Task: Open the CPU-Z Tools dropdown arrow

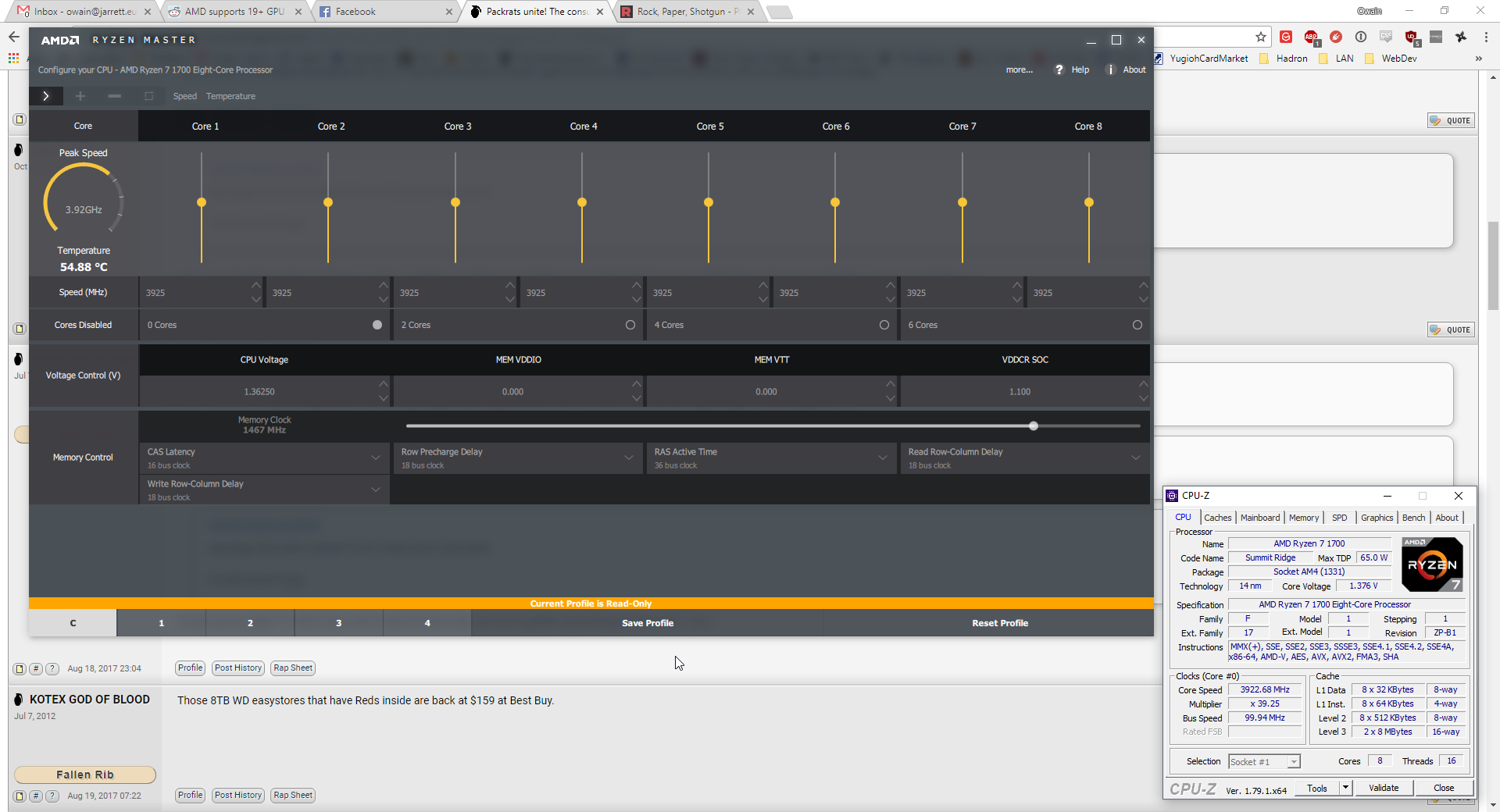Action: pyautogui.click(x=1345, y=788)
